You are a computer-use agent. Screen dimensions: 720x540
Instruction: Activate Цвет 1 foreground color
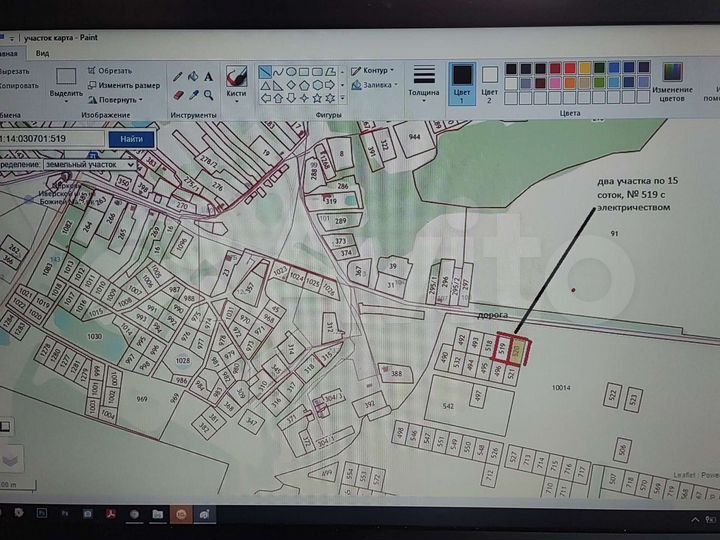(462, 84)
